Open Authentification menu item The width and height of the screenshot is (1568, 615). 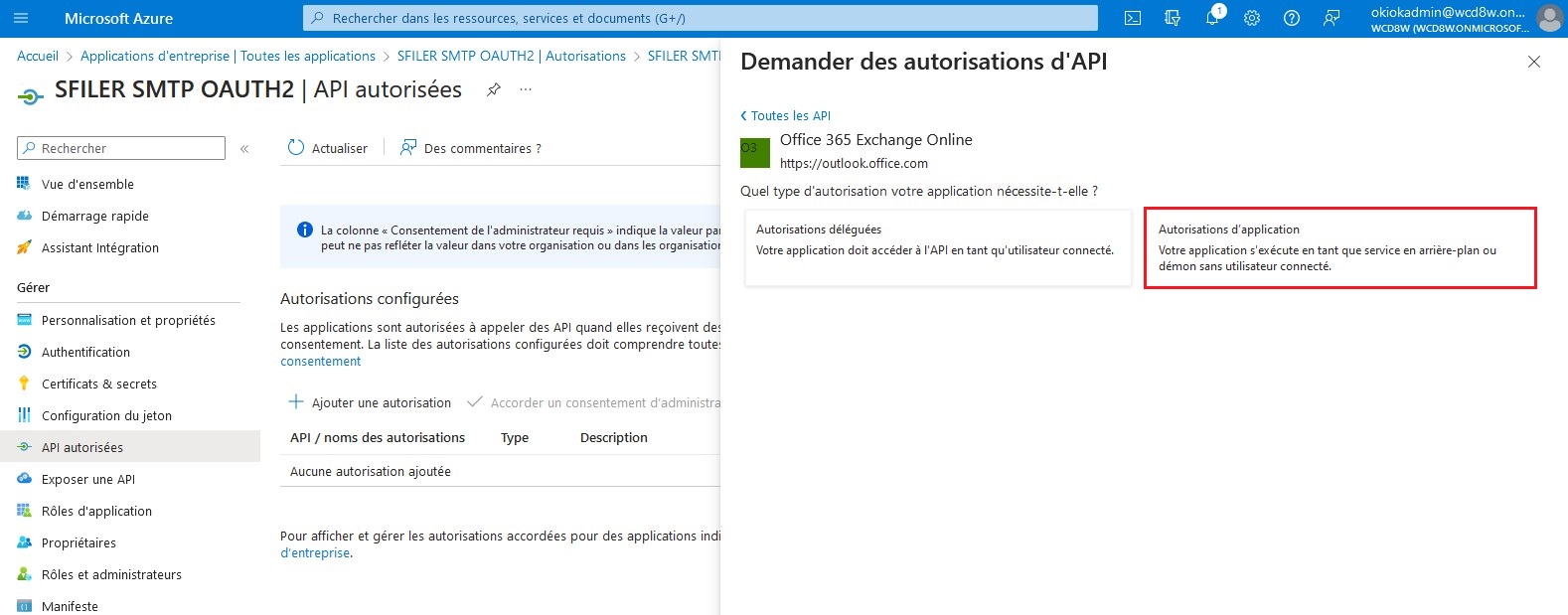[85, 352]
